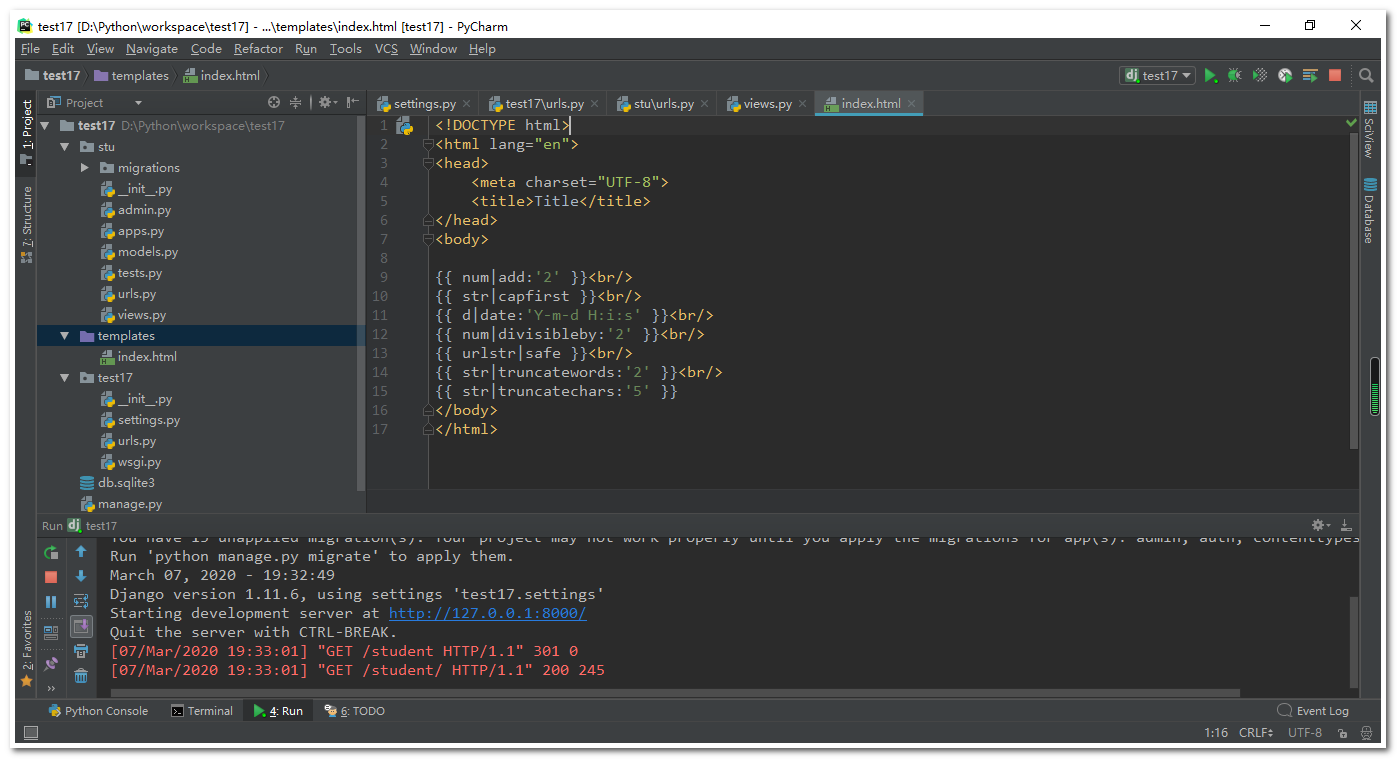Open the Terminal tool window
The width and height of the screenshot is (1397, 759).
click(x=201, y=711)
